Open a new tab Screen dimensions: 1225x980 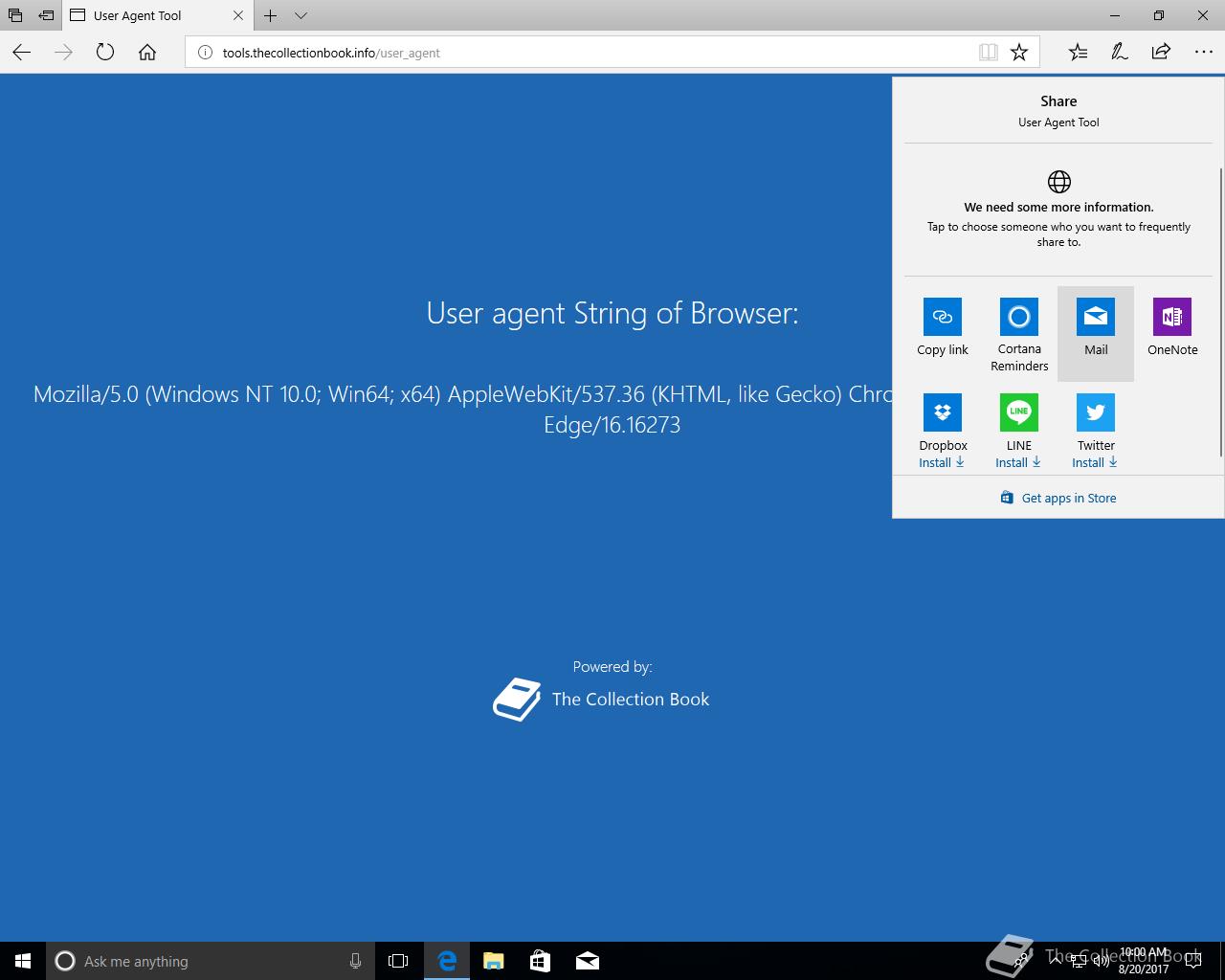pos(271,15)
